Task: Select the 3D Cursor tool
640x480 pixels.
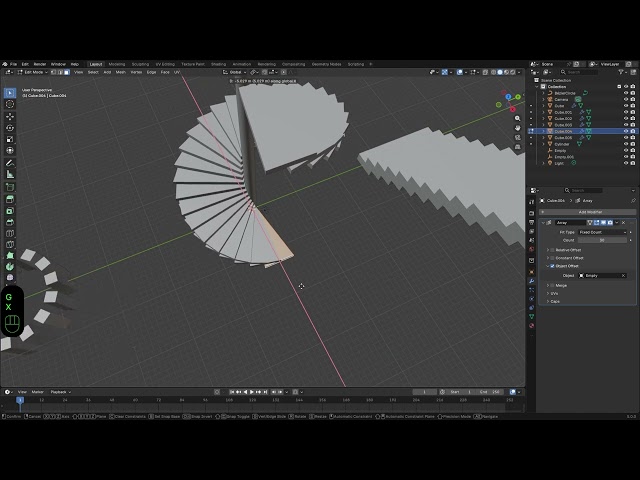Action: pyautogui.click(x=10, y=104)
